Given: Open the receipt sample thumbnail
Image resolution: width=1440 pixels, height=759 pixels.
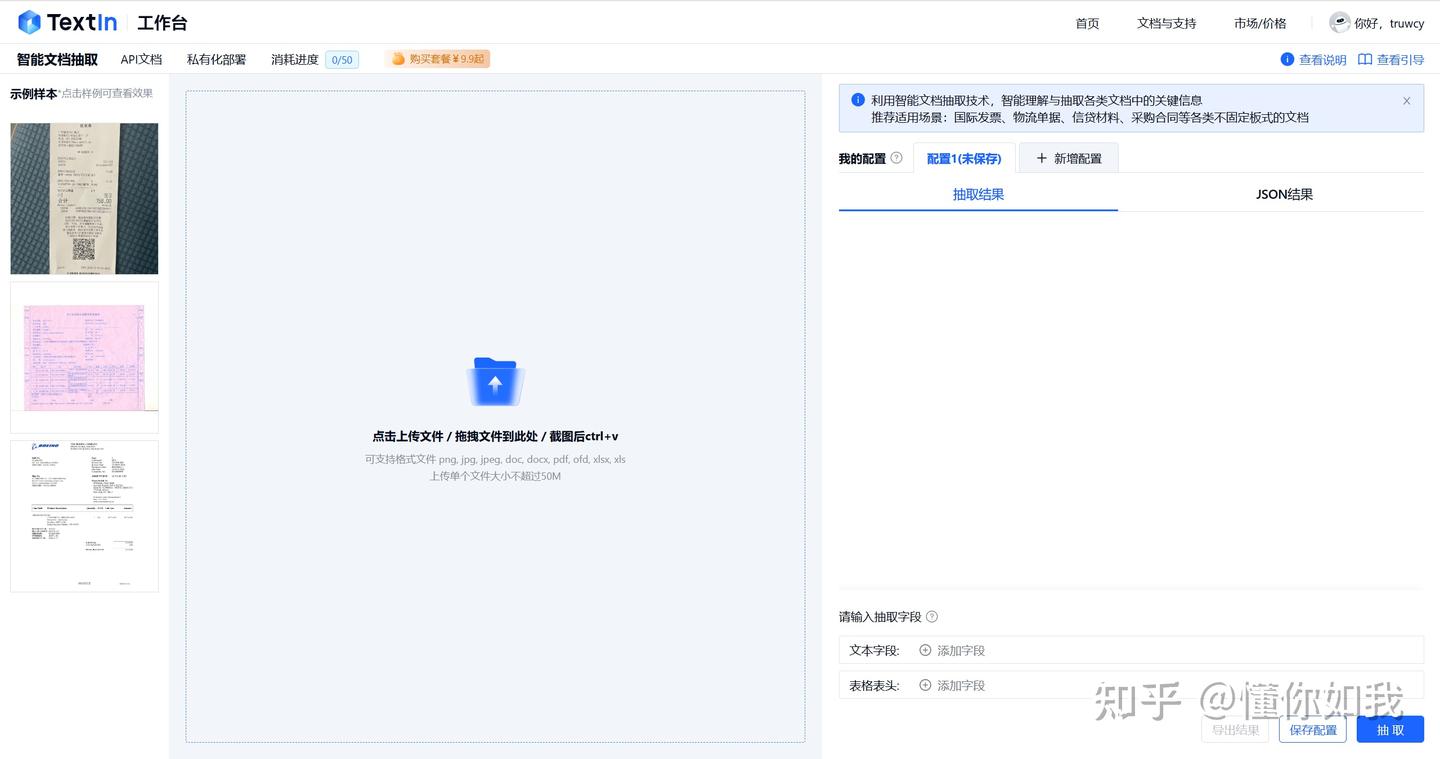Looking at the screenshot, I should [x=84, y=197].
